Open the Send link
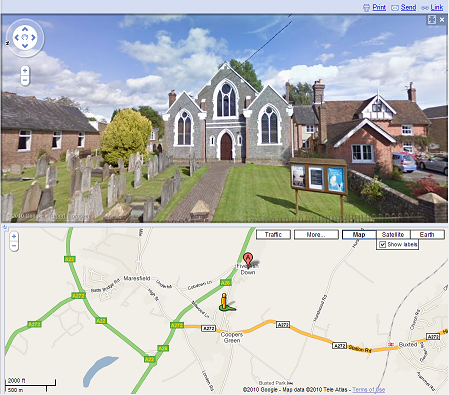This screenshot has width=449, height=395. (408, 7)
